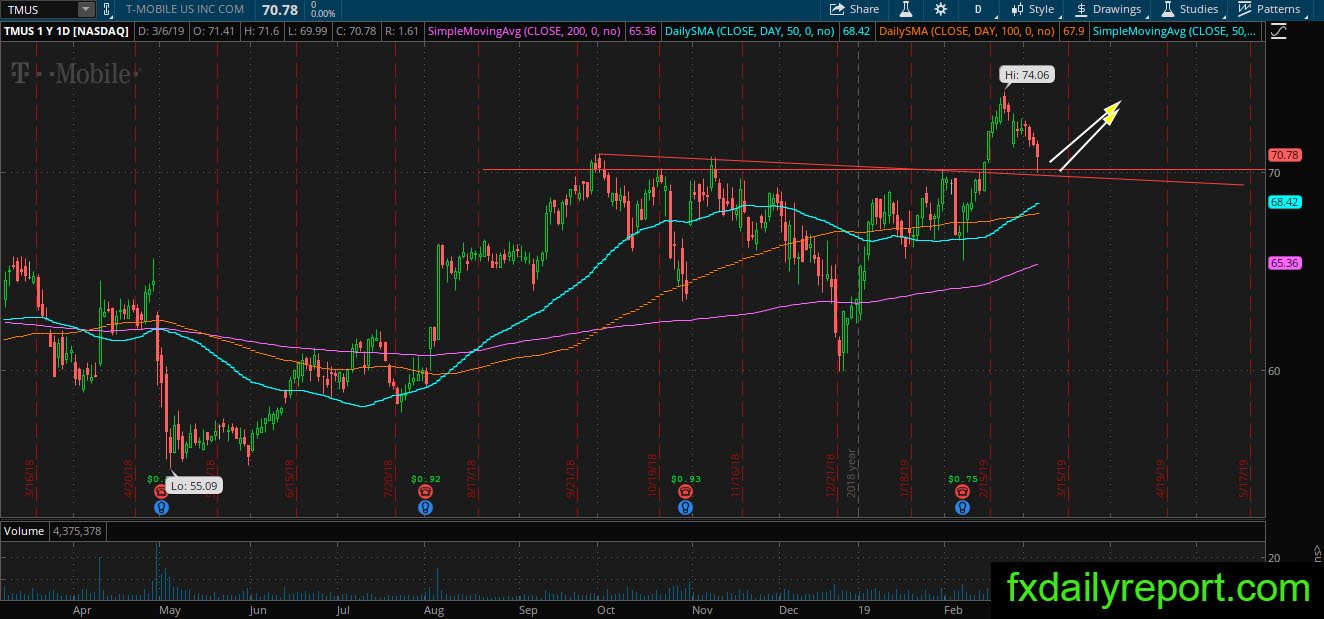Click the TMUS symbol input field
Image resolution: width=1324 pixels, height=619 pixels.
[x=39, y=9]
